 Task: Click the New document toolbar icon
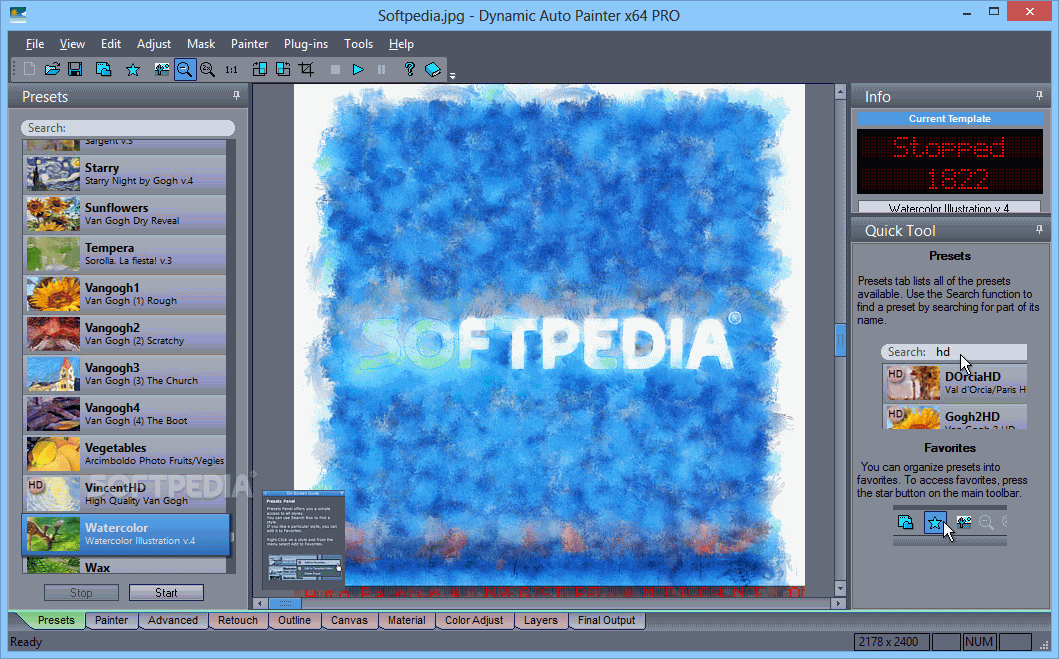[x=29, y=69]
